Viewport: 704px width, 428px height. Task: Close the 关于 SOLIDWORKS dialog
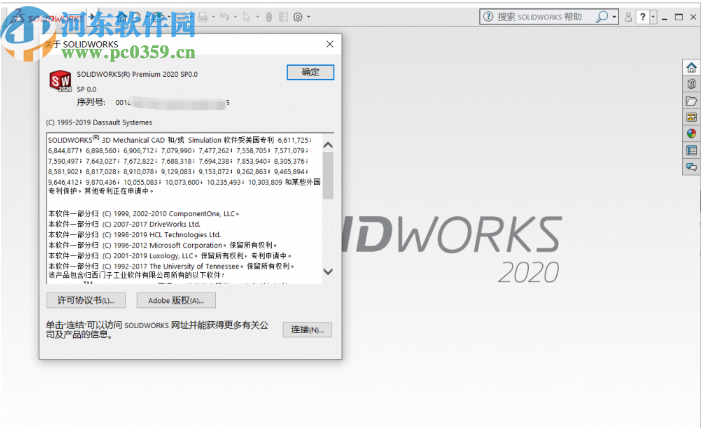point(330,44)
